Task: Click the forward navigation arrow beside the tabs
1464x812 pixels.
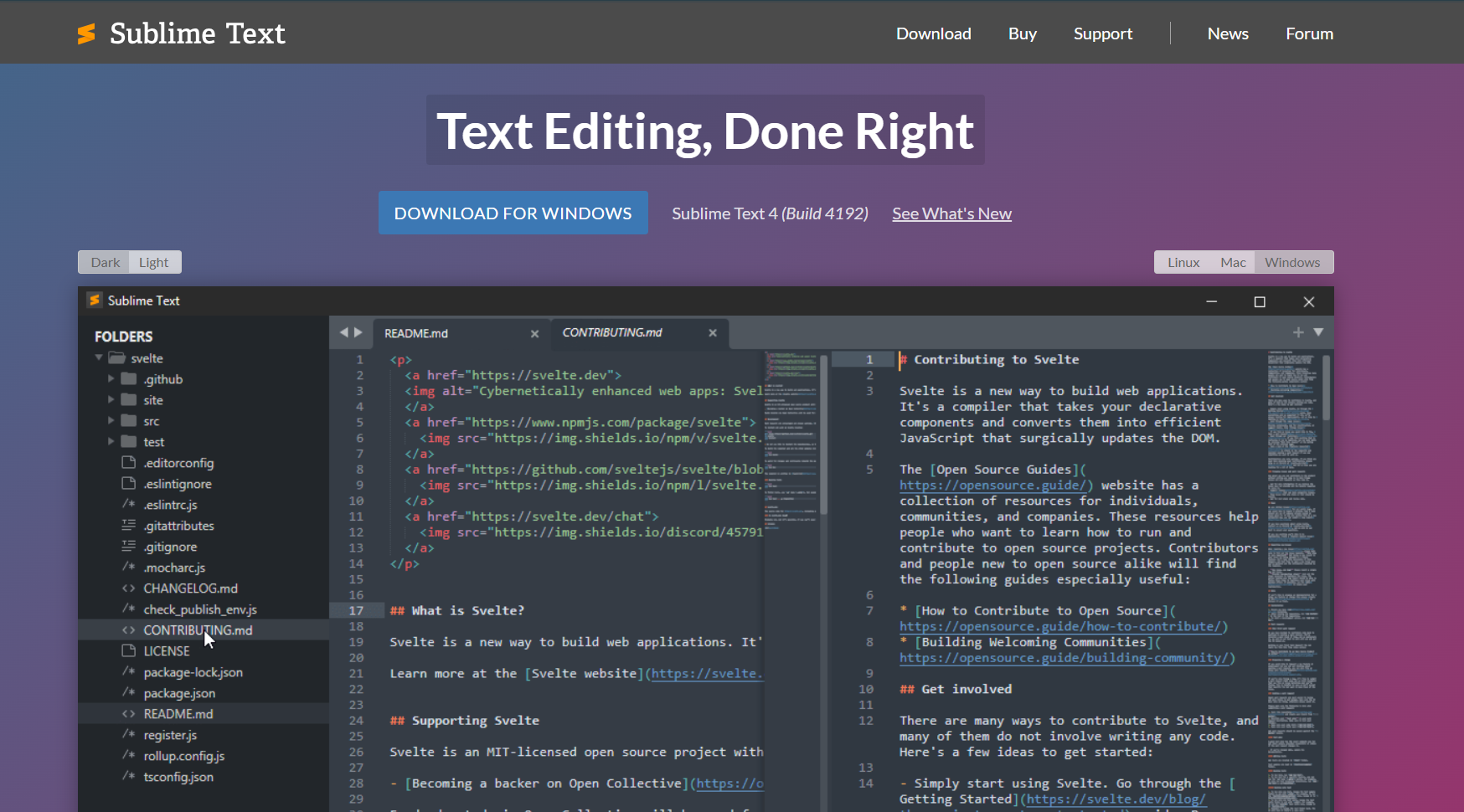Action: pos(358,331)
